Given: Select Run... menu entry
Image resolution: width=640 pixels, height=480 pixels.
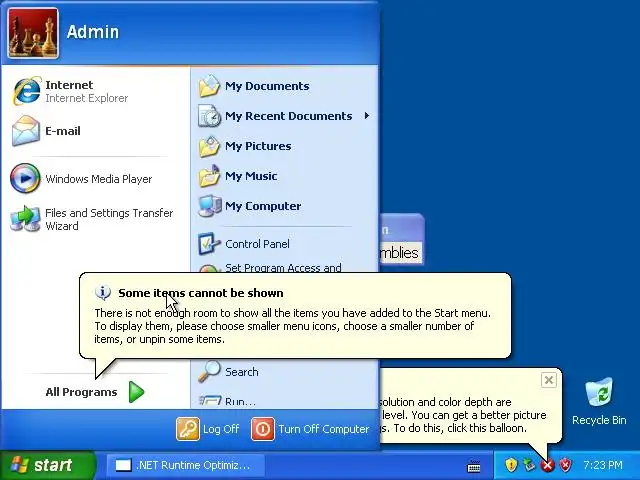Looking at the screenshot, I should [x=284, y=401].
